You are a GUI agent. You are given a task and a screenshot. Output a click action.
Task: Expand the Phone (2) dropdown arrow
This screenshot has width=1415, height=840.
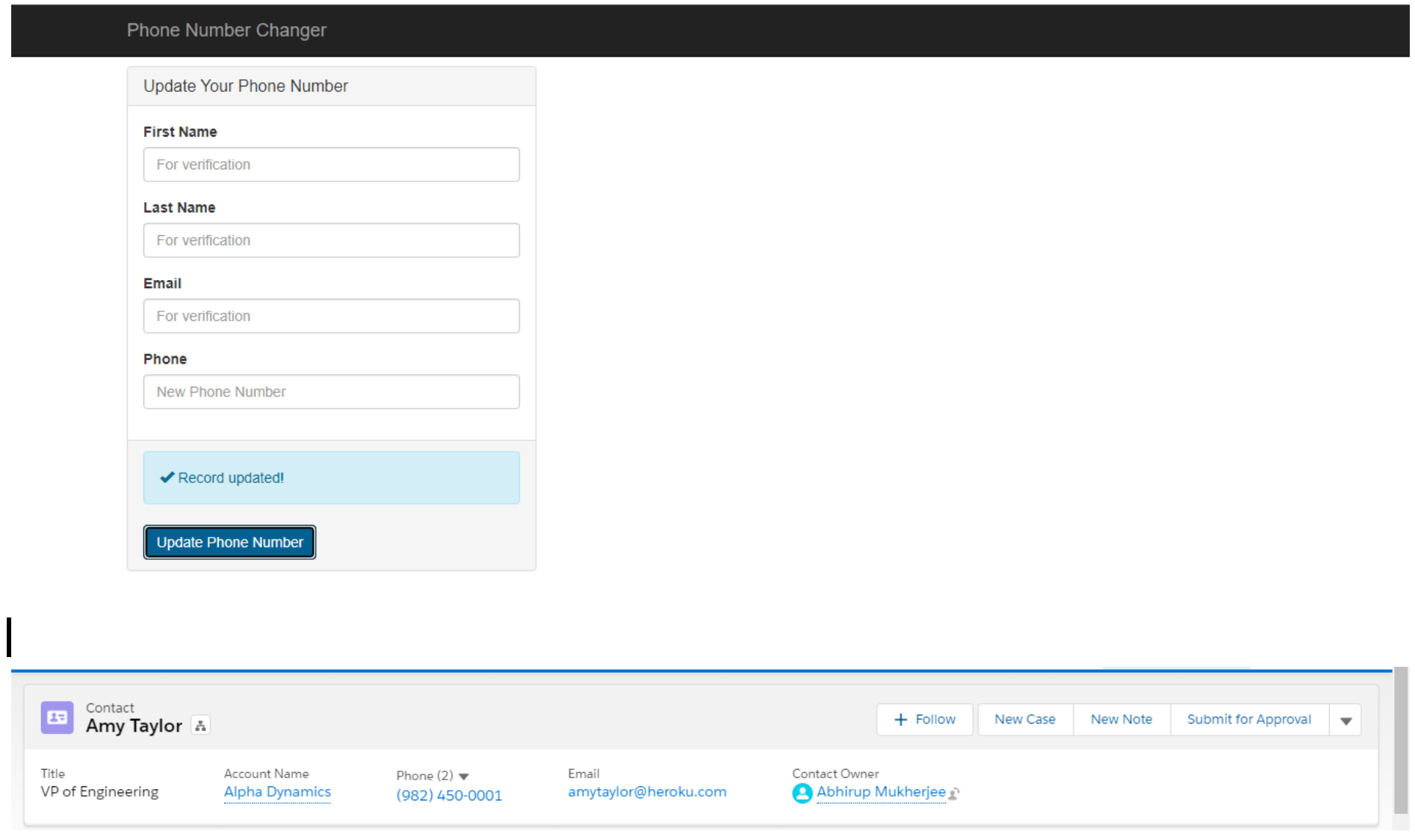(463, 777)
